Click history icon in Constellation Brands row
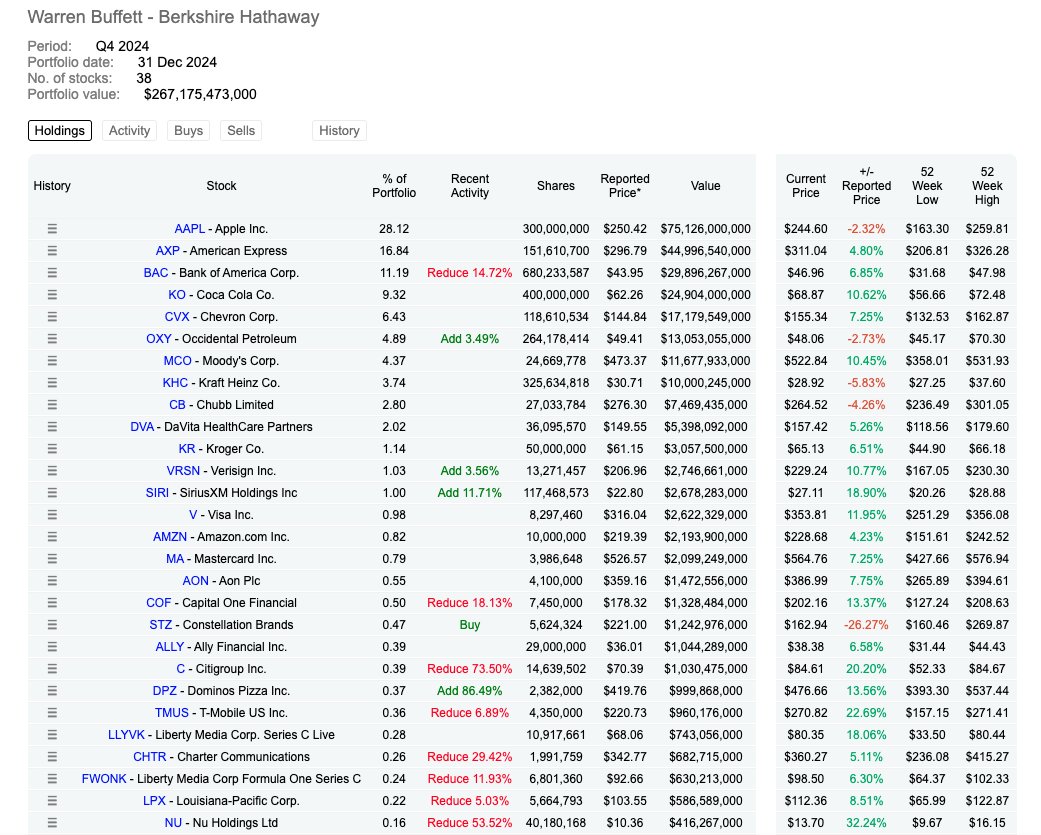The image size is (1041, 835). click(52, 625)
